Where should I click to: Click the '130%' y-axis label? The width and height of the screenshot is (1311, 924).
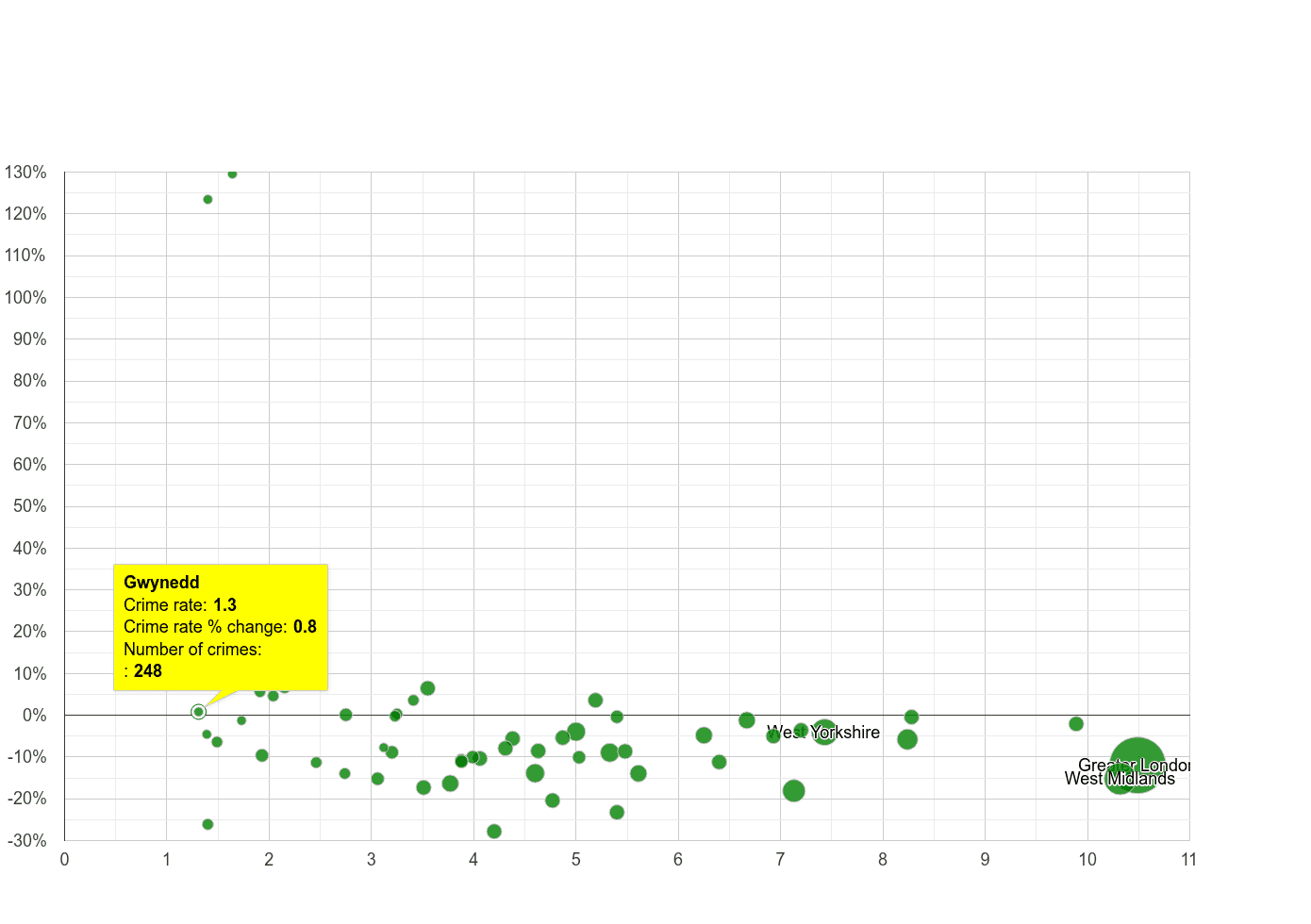tap(25, 173)
